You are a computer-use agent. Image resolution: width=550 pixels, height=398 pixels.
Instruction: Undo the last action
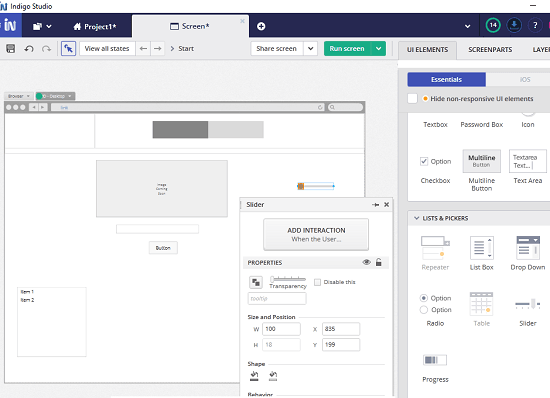29,48
